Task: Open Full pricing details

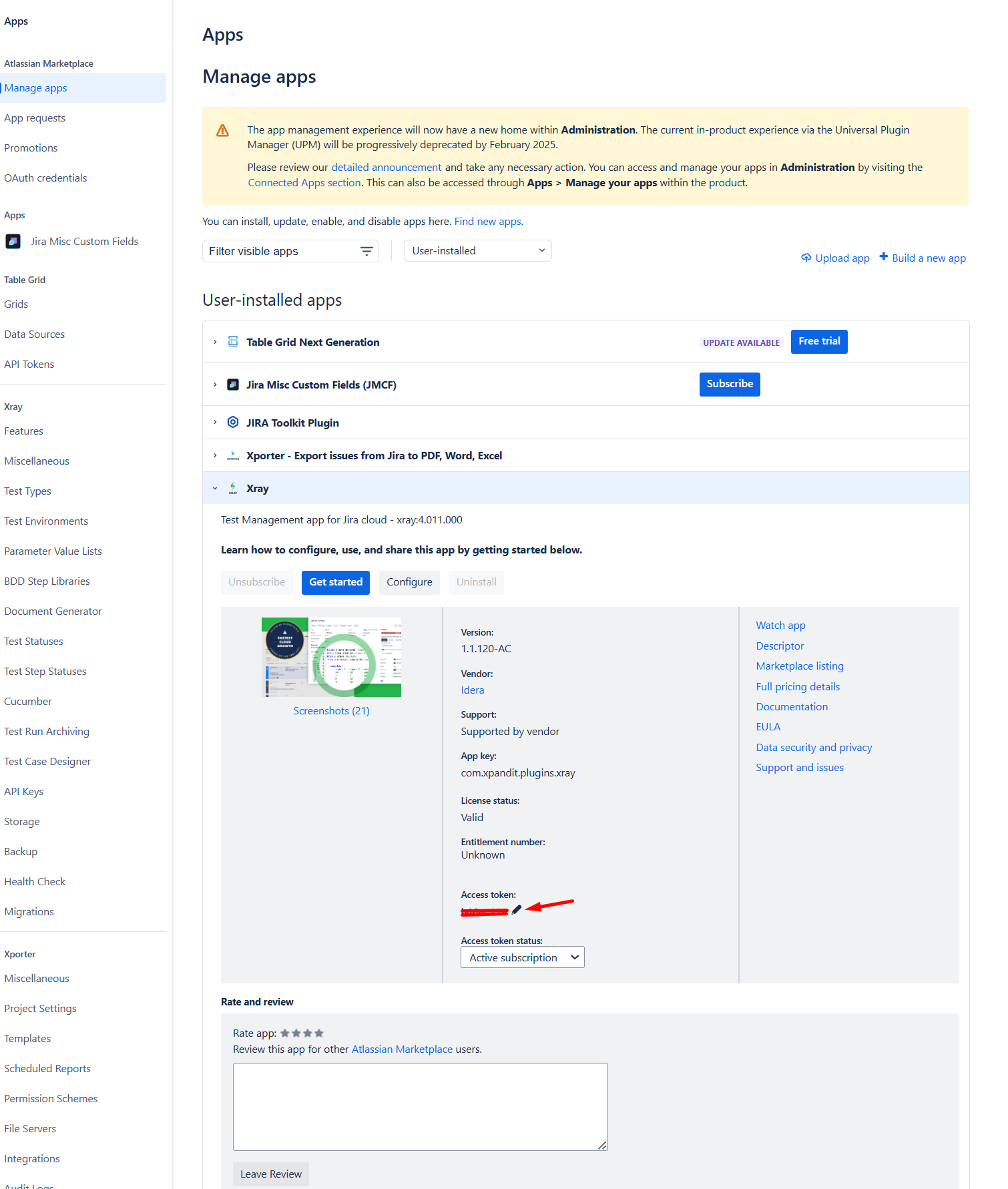Action: tap(798, 686)
